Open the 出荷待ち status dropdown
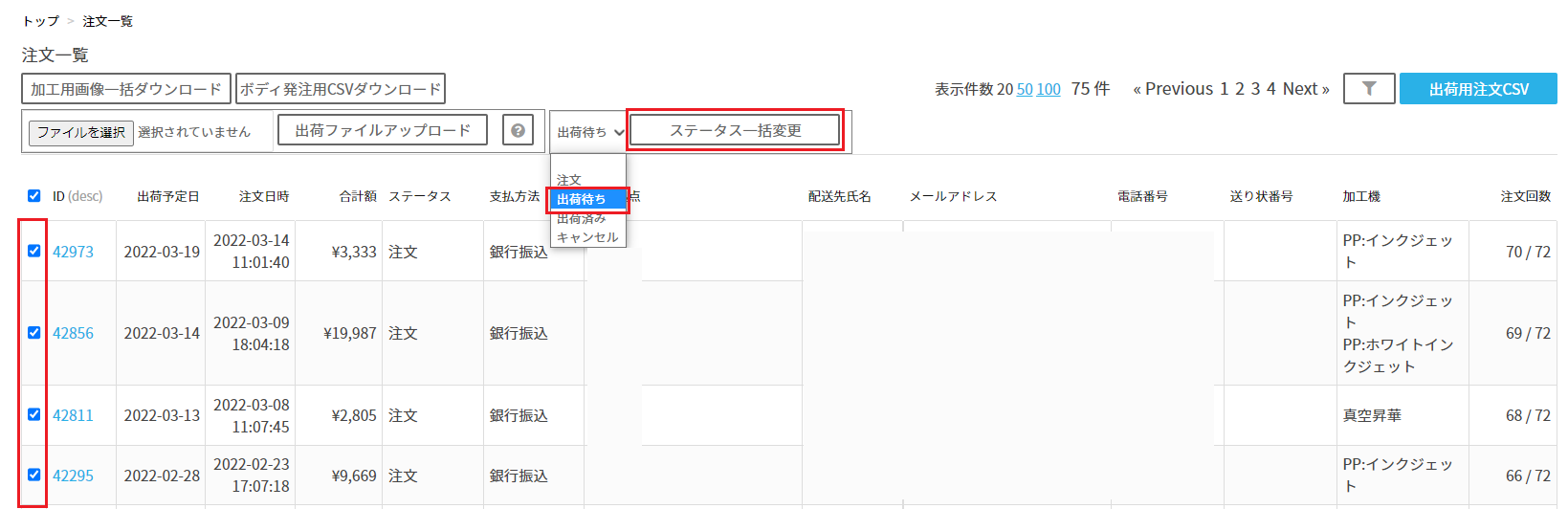 click(589, 132)
